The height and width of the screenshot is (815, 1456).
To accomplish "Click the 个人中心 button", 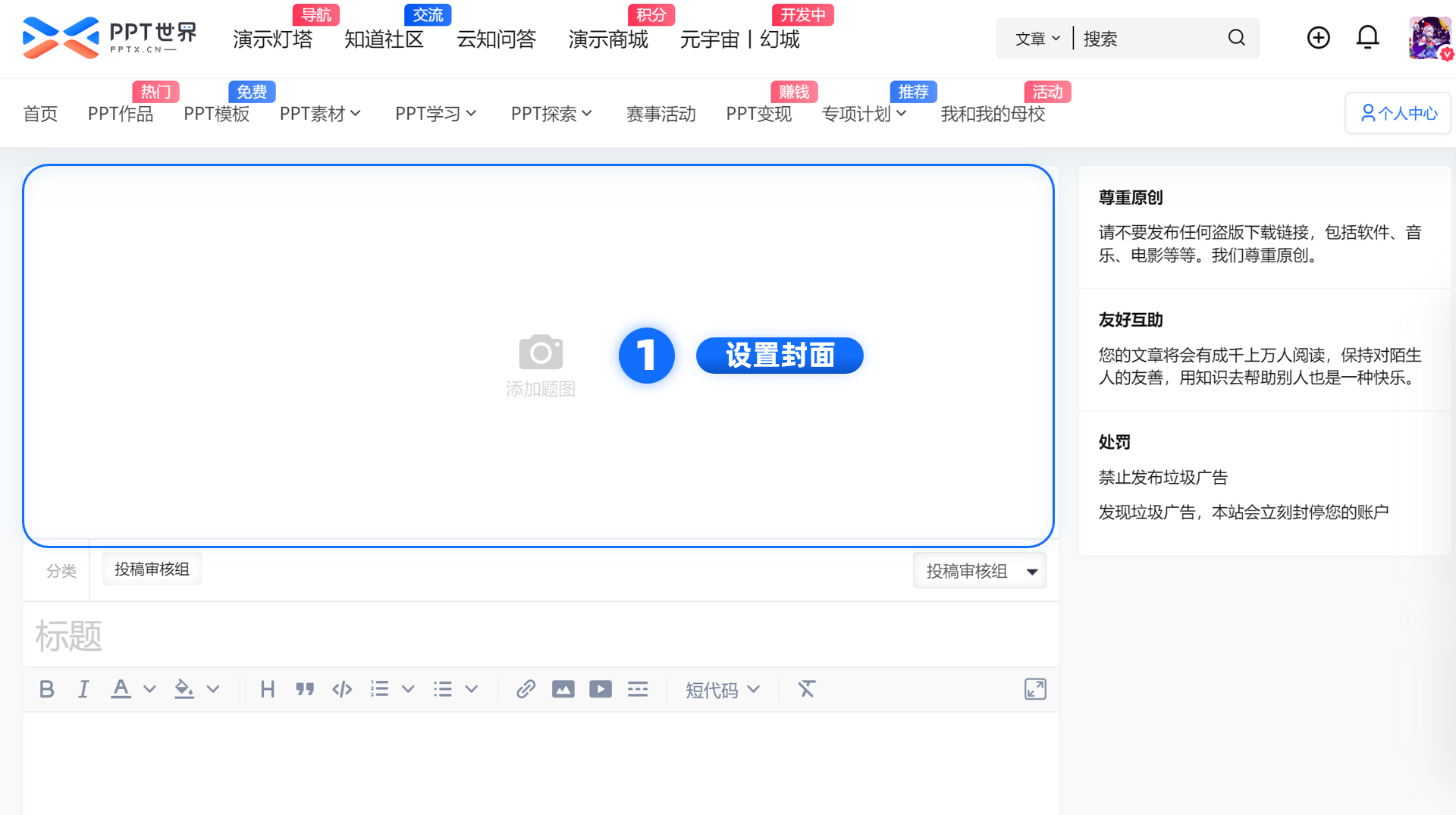I will (1398, 113).
